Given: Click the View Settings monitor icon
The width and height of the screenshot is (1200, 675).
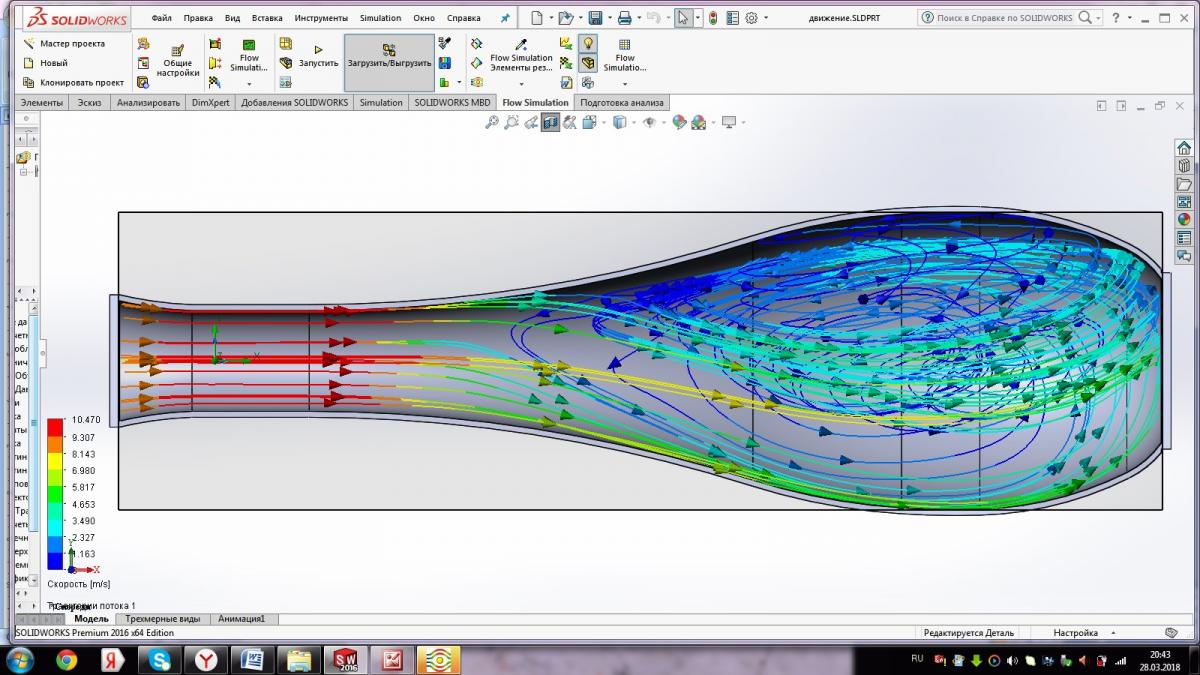Looking at the screenshot, I should (729, 122).
